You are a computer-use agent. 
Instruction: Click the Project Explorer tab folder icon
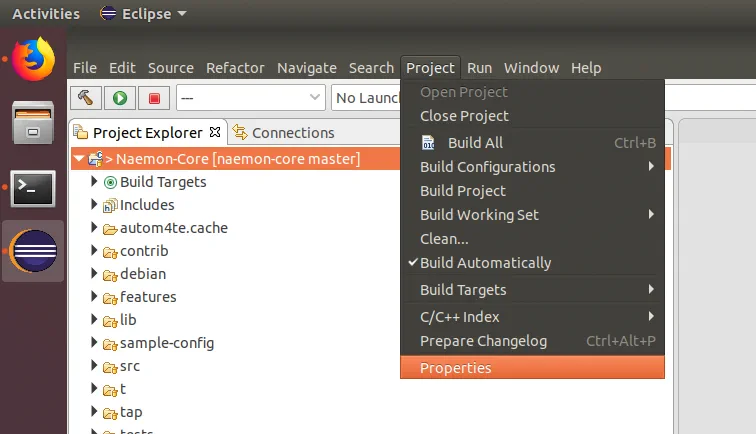80,132
